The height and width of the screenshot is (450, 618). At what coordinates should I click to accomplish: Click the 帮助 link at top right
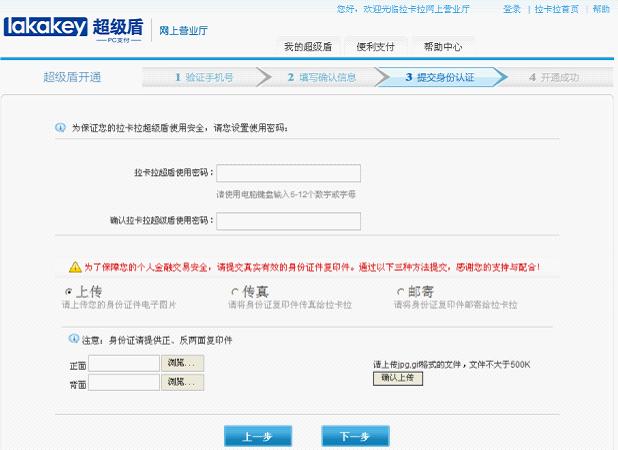coord(601,9)
